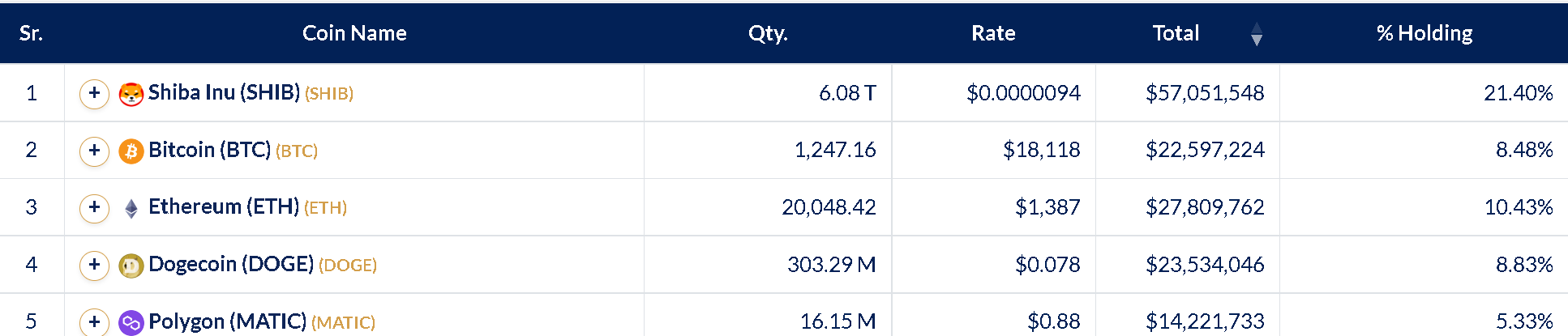Expand the Ethereum row with plus button
The width and height of the screenshot is (1568, 336).
tap(94, 207)
